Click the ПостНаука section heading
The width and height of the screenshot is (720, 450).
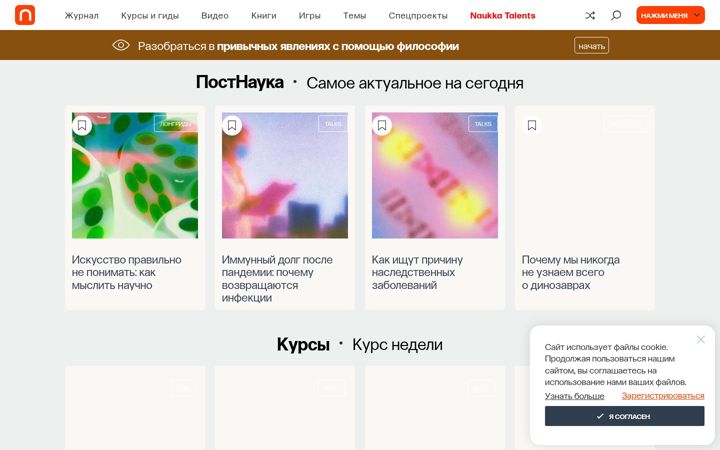(x=240, y=82)
